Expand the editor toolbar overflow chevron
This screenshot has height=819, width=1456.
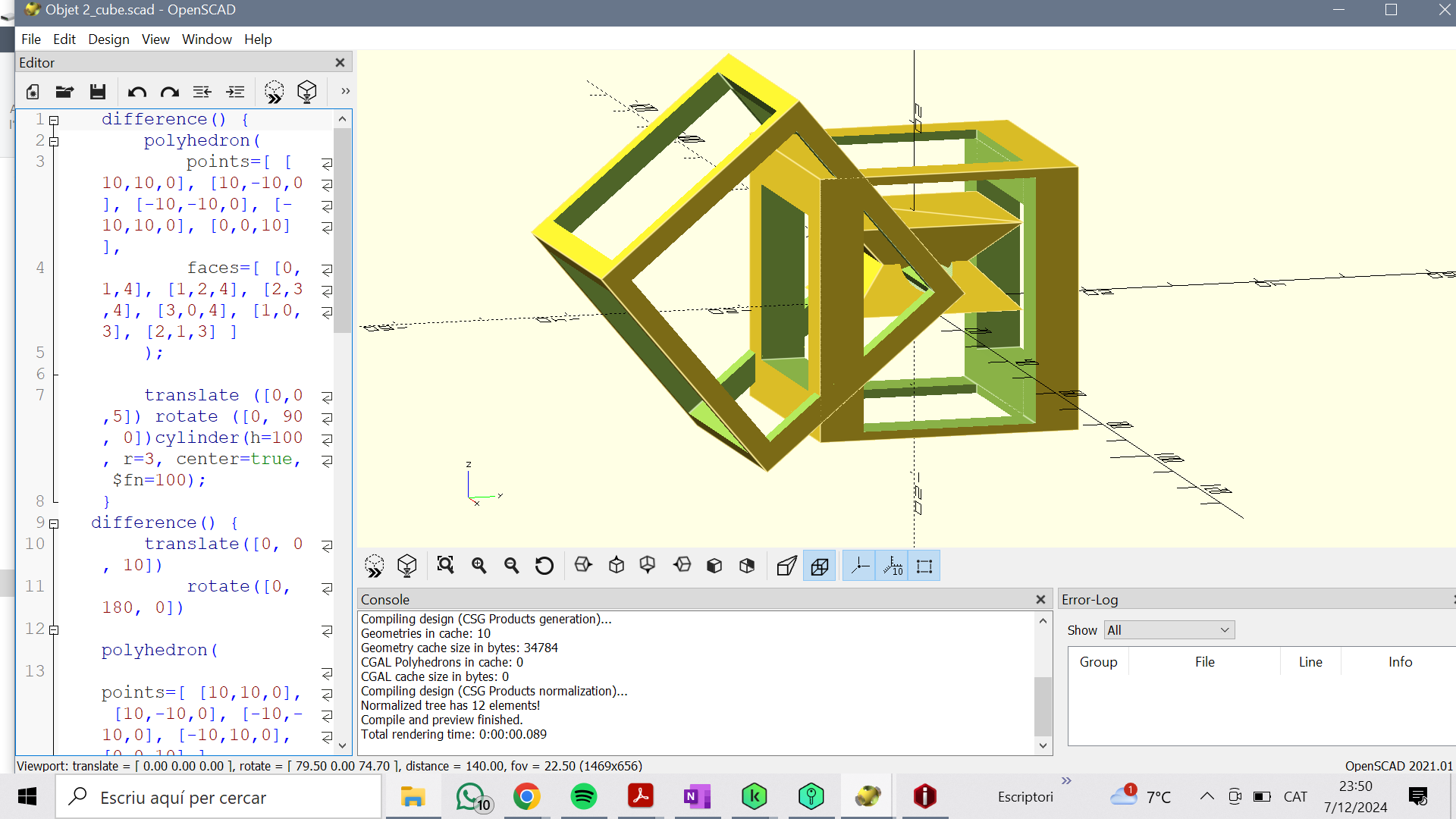(x=345, y=91)
